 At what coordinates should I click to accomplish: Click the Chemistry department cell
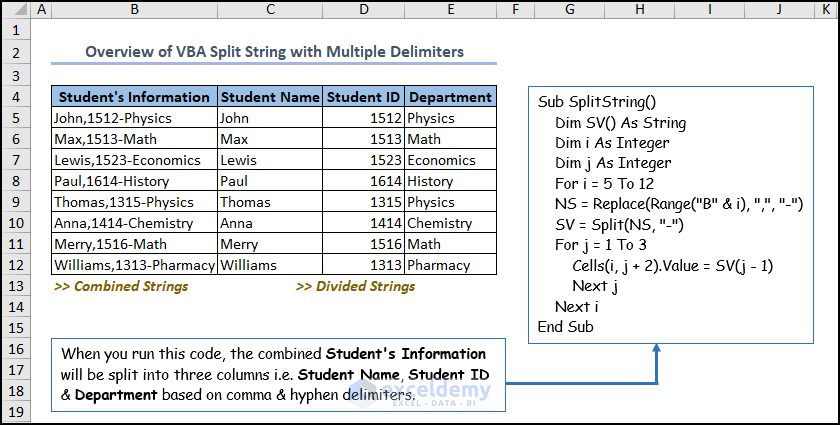(x=451, y=223)
